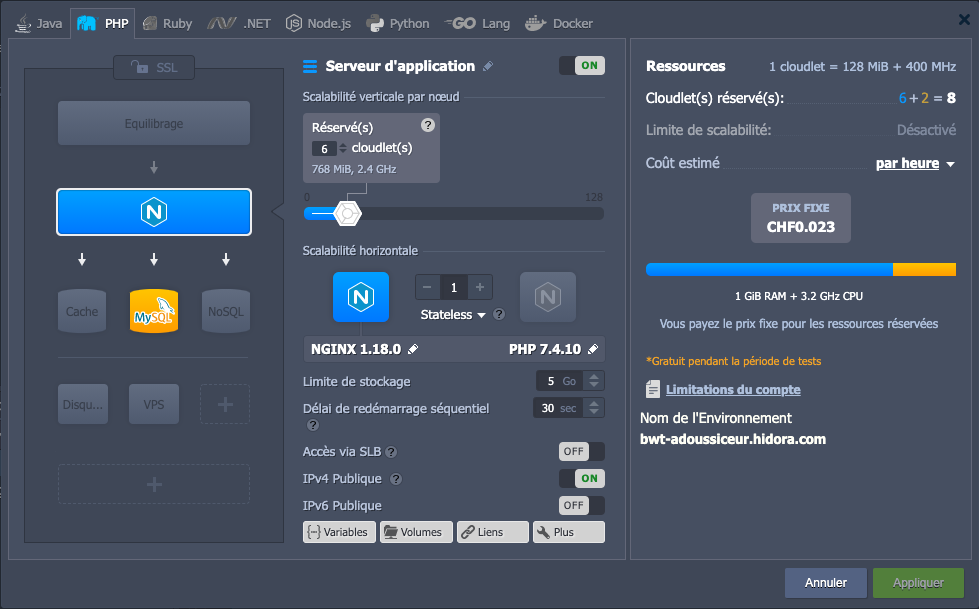This screenshot has height=609, width=979.
Task: Click the reserved cloudlets spinner arrows
Action: (343, 149)
